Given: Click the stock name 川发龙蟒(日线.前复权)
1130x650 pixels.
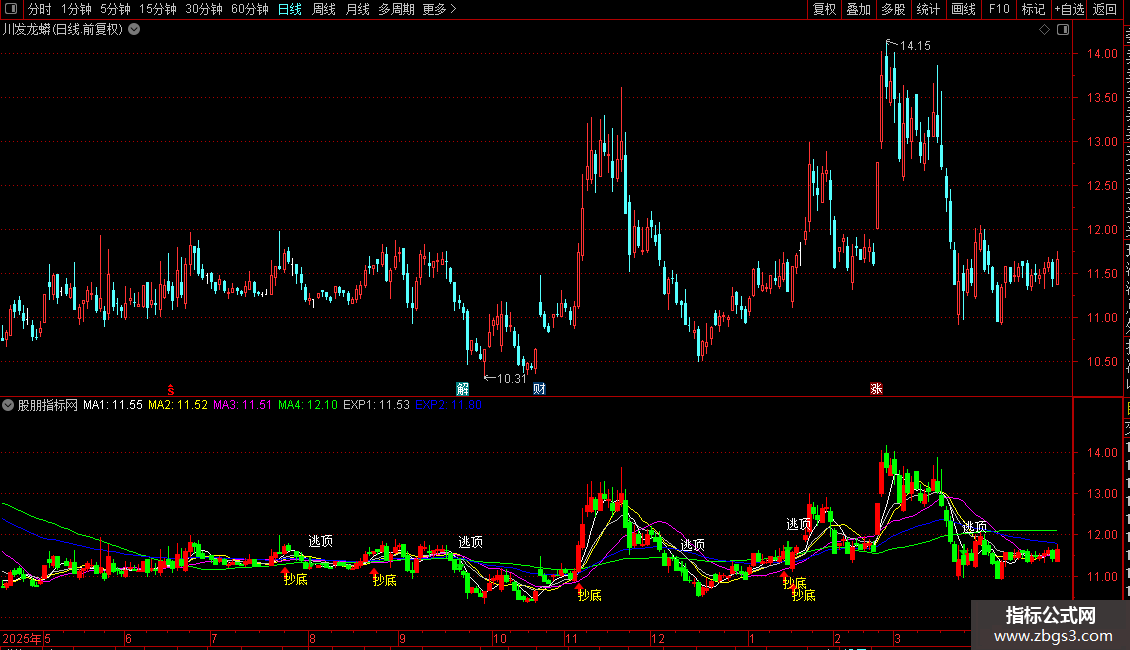Looking at the screenshot, I should point(63,30).
